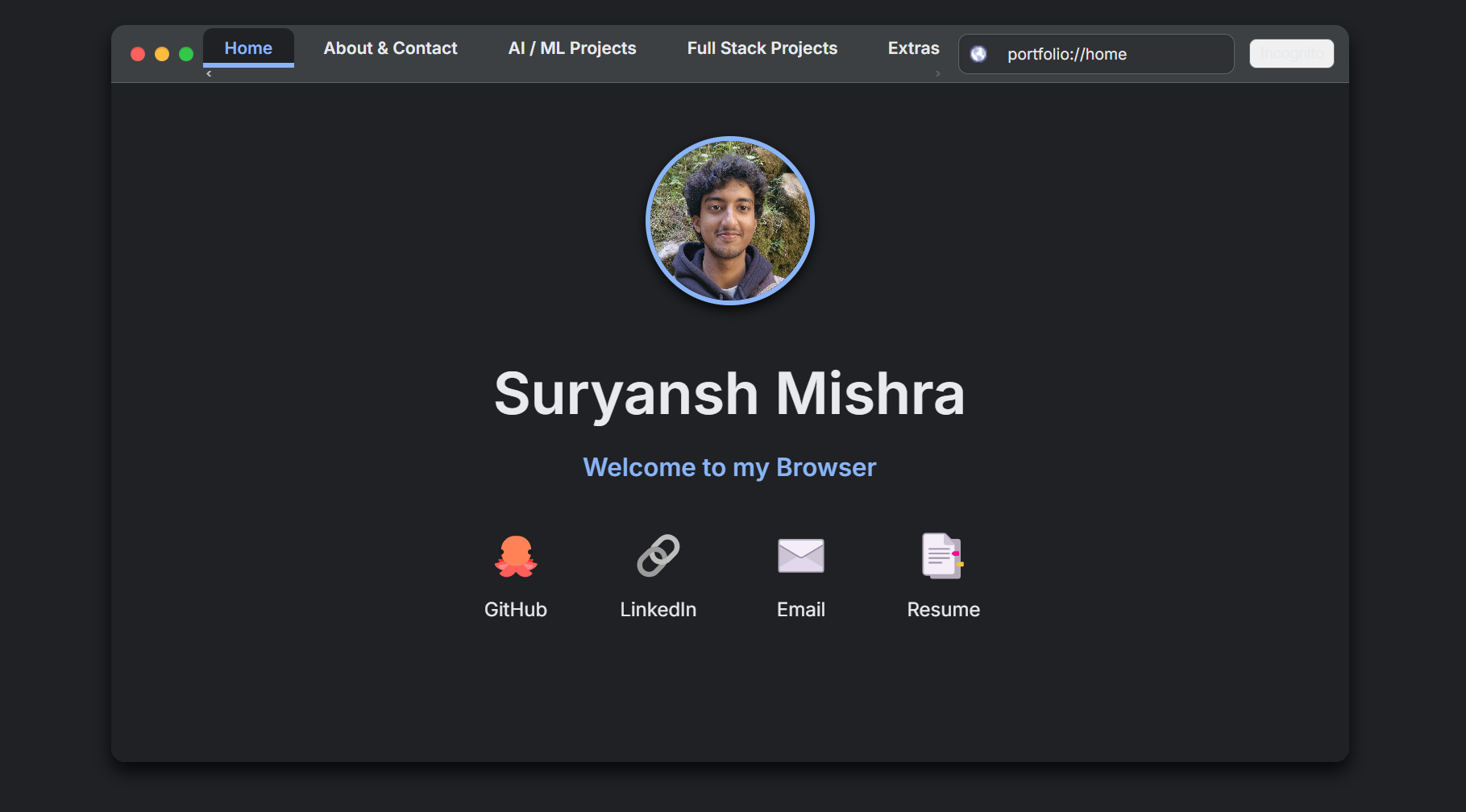Open the Email envelope icon
Viewport: 1466px width, 812px height.
coord(800,556)
